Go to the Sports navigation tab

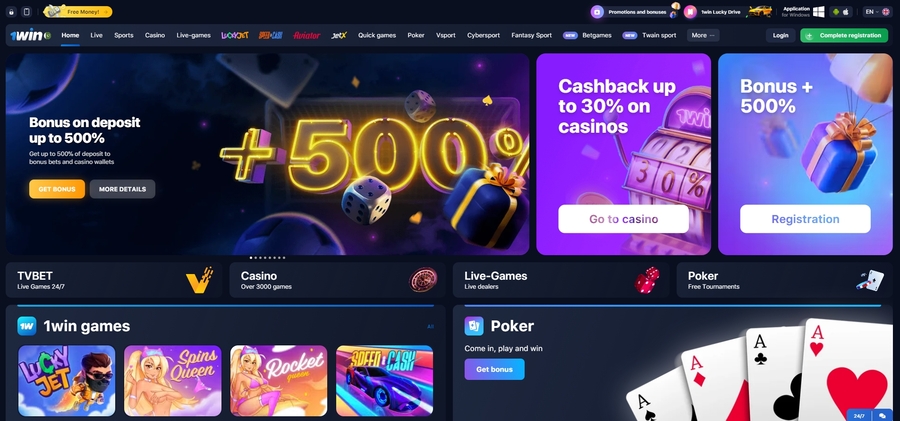point(123,35)
